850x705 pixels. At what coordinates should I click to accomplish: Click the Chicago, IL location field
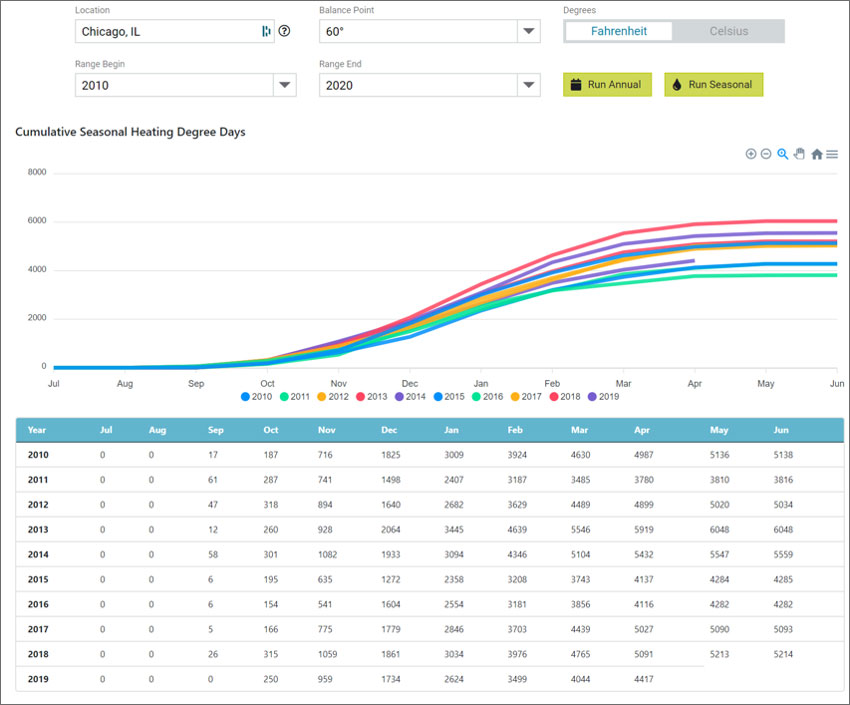(x=175, y=31)
